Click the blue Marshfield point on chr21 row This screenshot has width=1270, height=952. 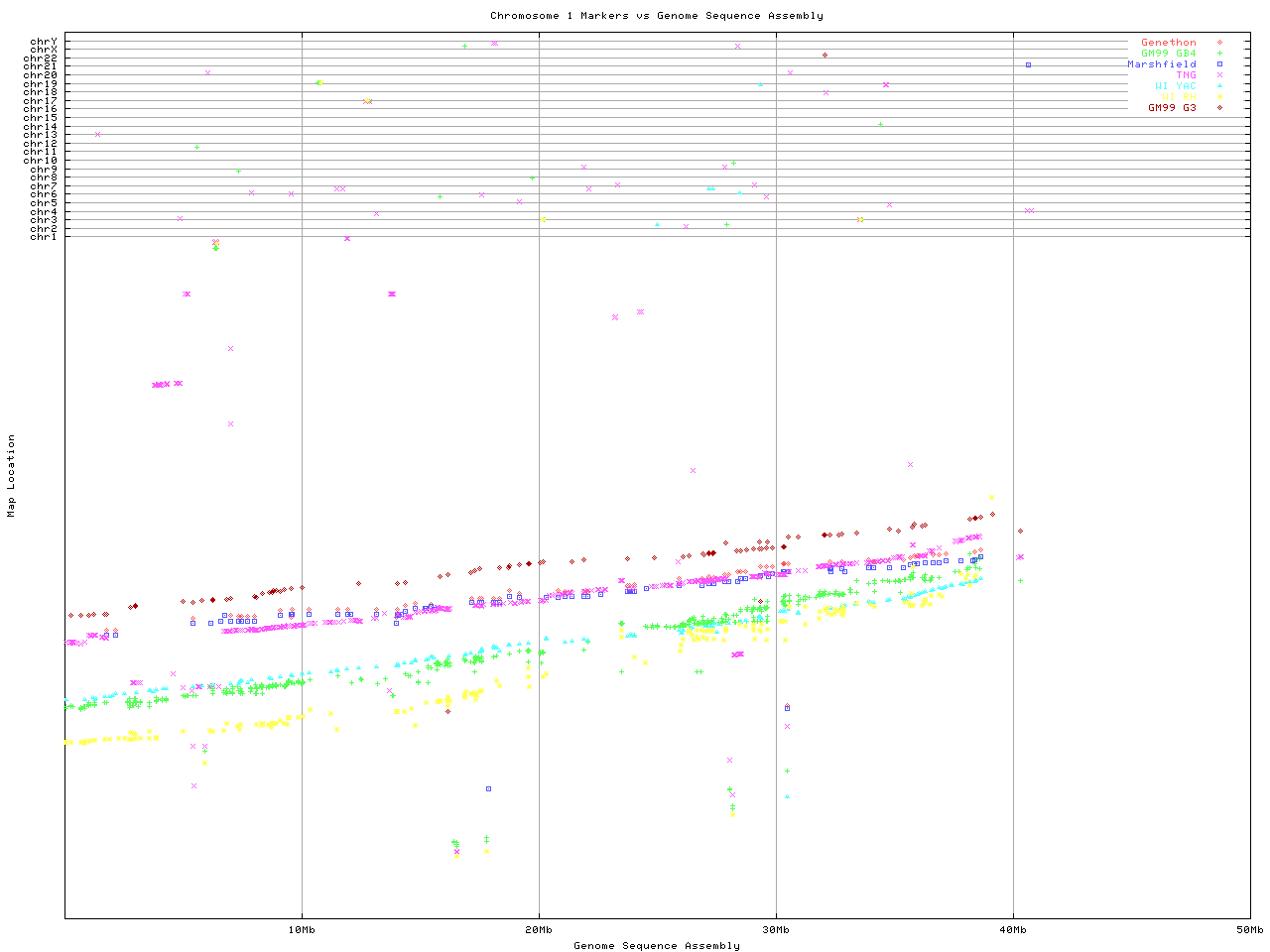tap(1028, 64)
